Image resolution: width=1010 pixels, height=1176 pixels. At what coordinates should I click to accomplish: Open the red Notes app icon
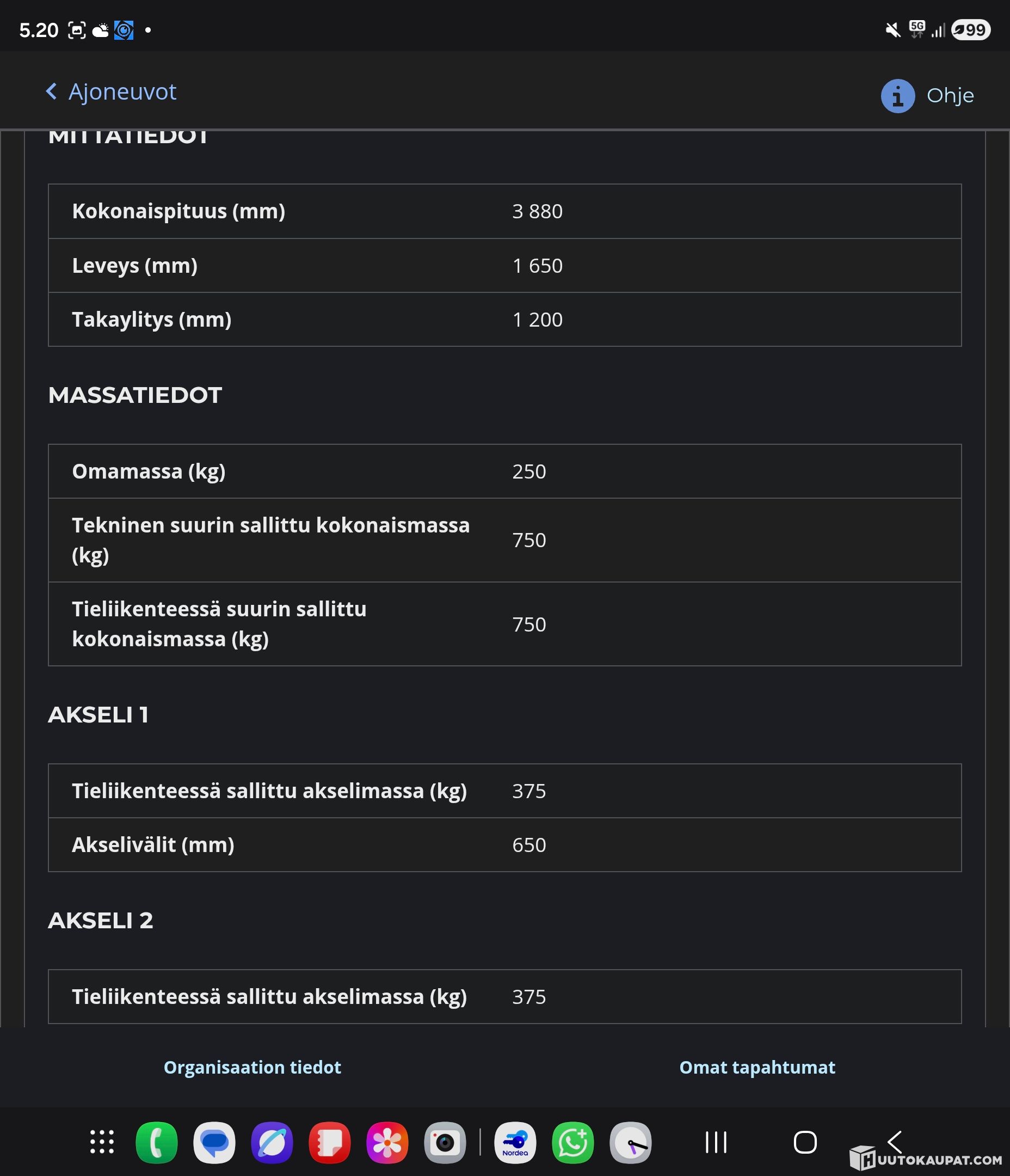pos(329,1142)
